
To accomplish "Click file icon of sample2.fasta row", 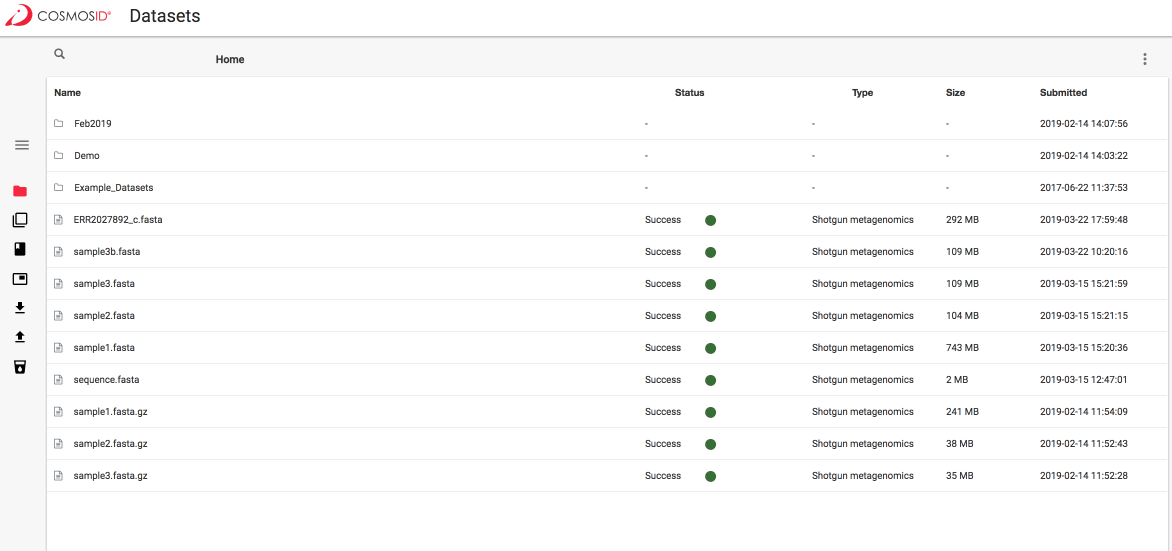I will 58,315.
